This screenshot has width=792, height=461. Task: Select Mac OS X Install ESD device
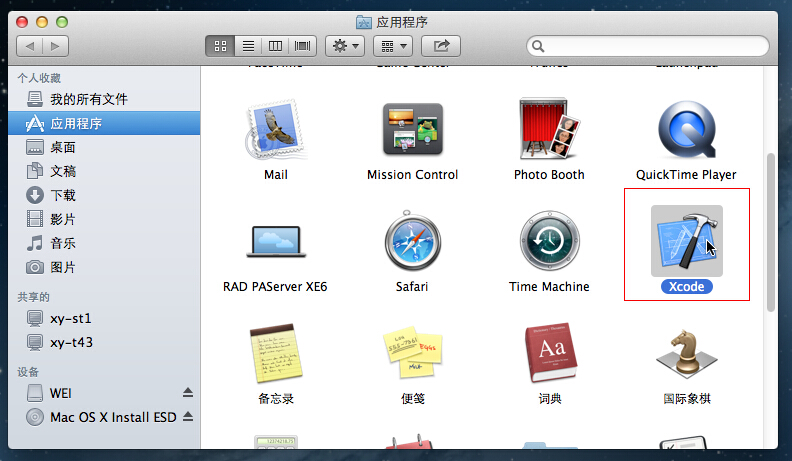[104, 417]
